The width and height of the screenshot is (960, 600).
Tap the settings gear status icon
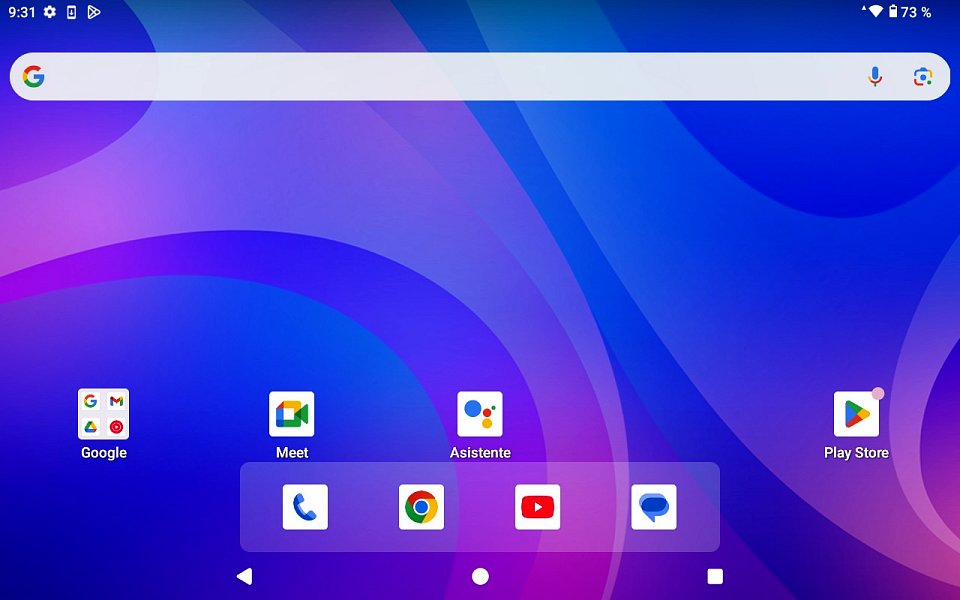click(x=50, y=12)
